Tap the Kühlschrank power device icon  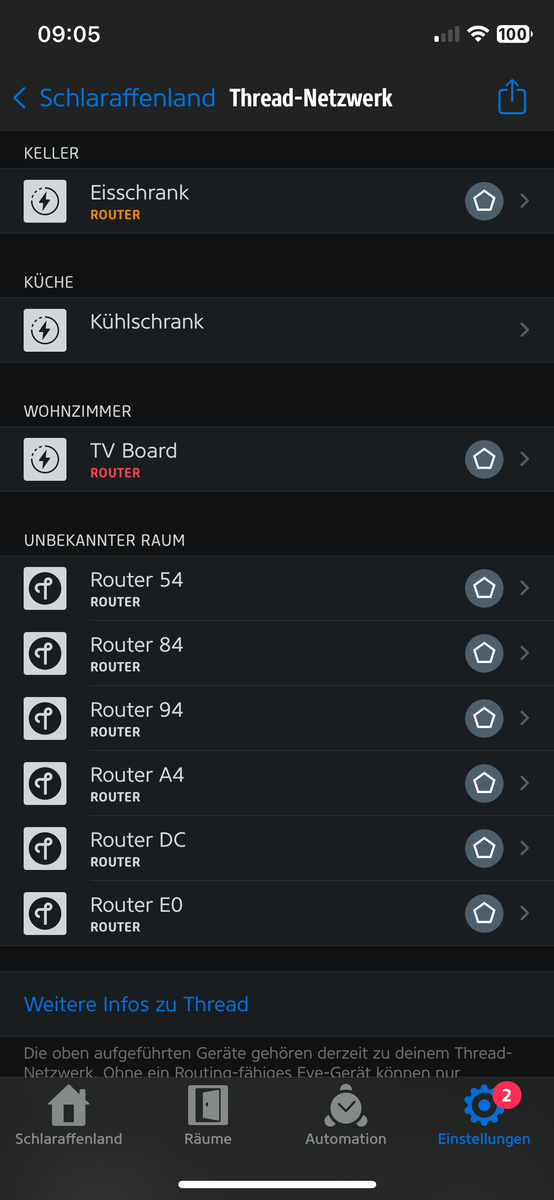[x=45, y=330]
